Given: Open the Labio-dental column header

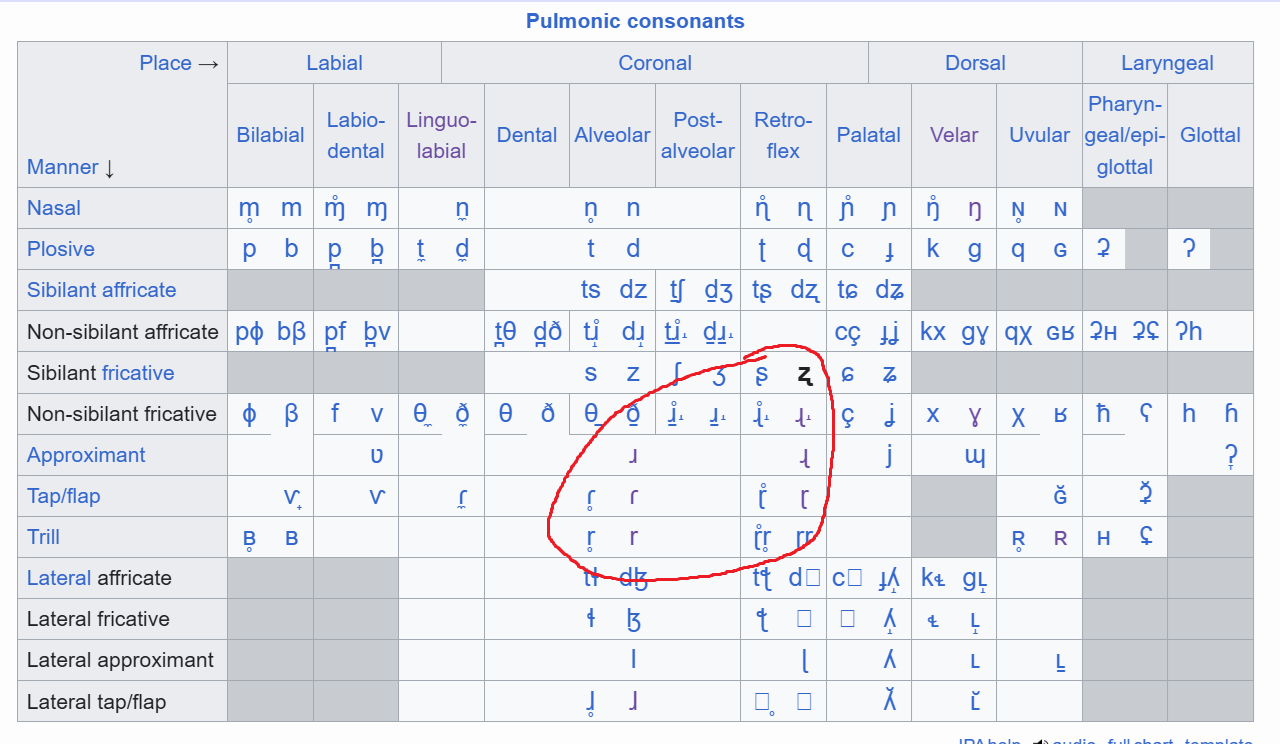Looking at the screenshot, I should click(x=356, y=135).
